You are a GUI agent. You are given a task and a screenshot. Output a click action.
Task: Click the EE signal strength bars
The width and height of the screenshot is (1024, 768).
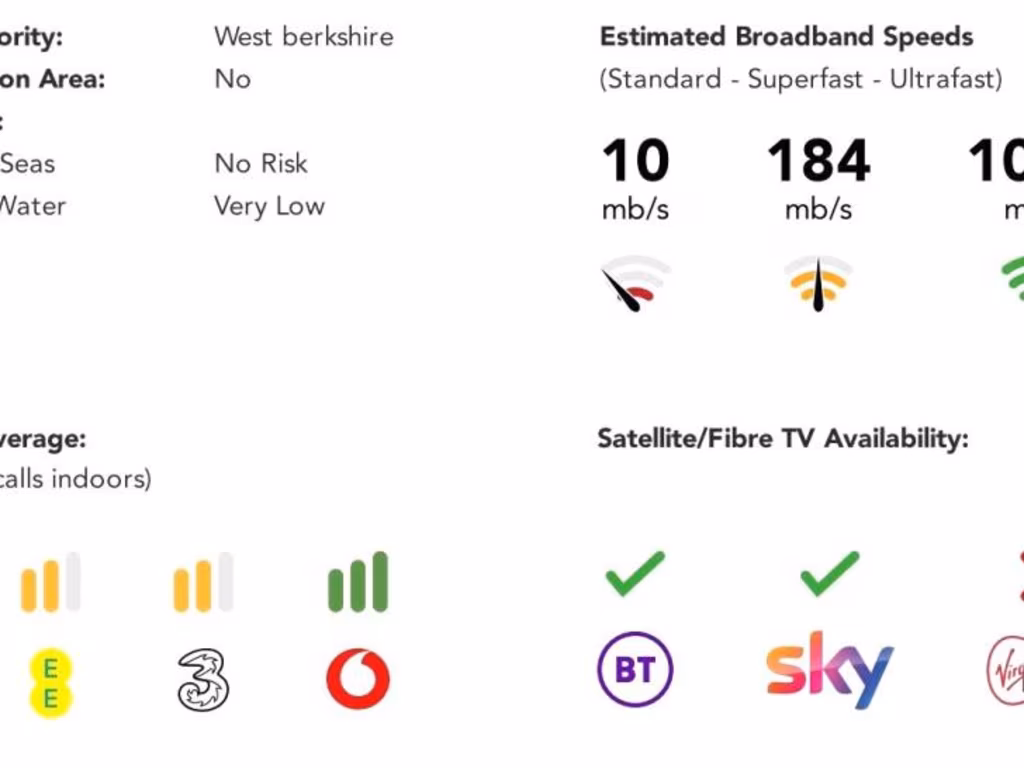(50, 582)
